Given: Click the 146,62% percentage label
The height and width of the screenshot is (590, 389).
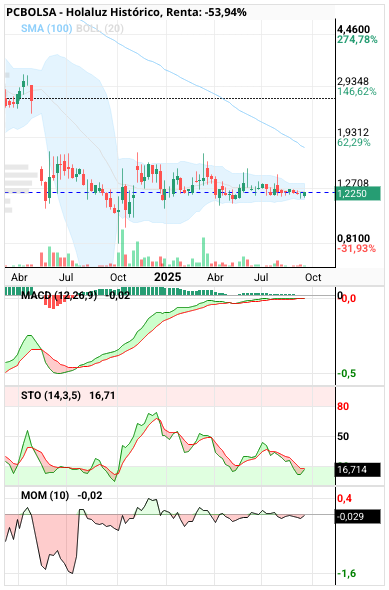Looking at the screenshot, I should 357,91.
